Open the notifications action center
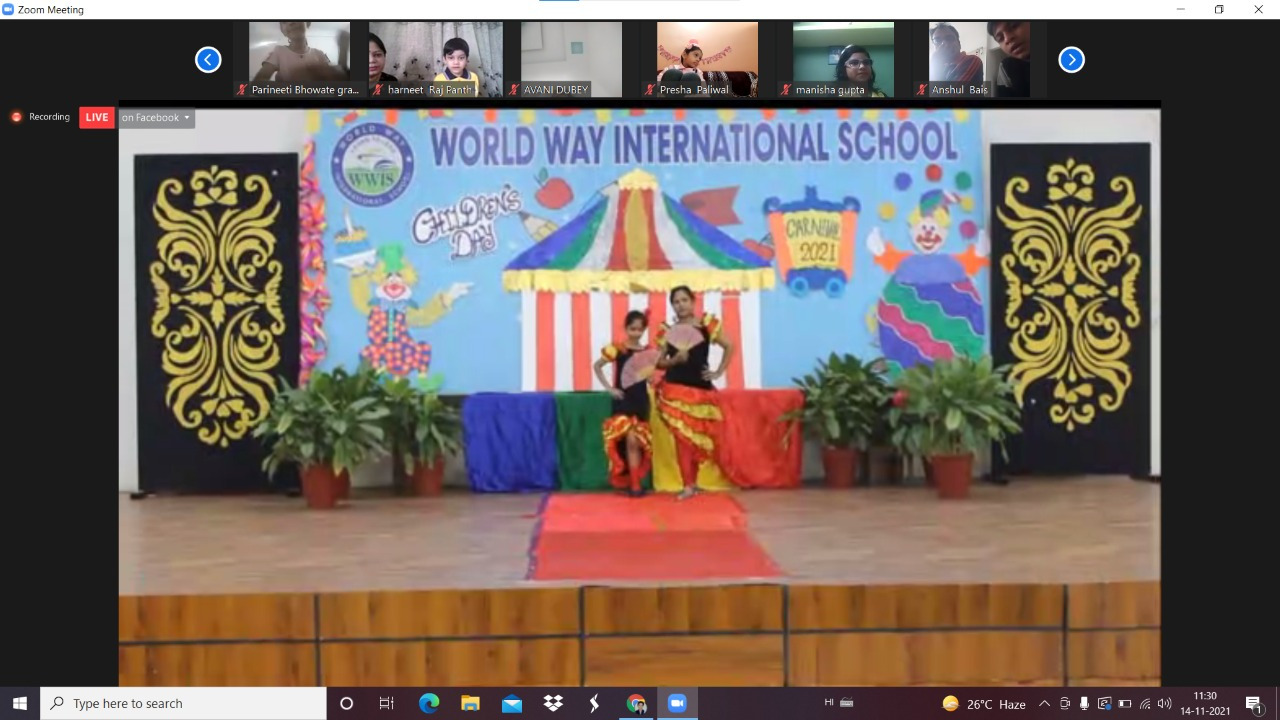Viewport: 1280px width, 720px height. [1254, 704]
